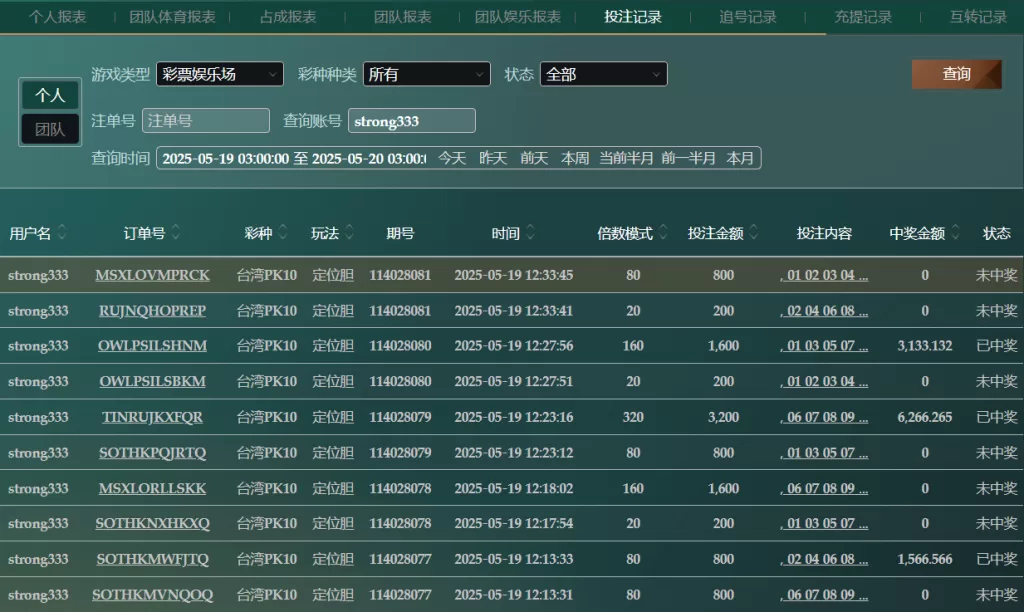Screen dimensions: 1024x612
Task: Select multiplier 320 cell
Action: (633, 417)
